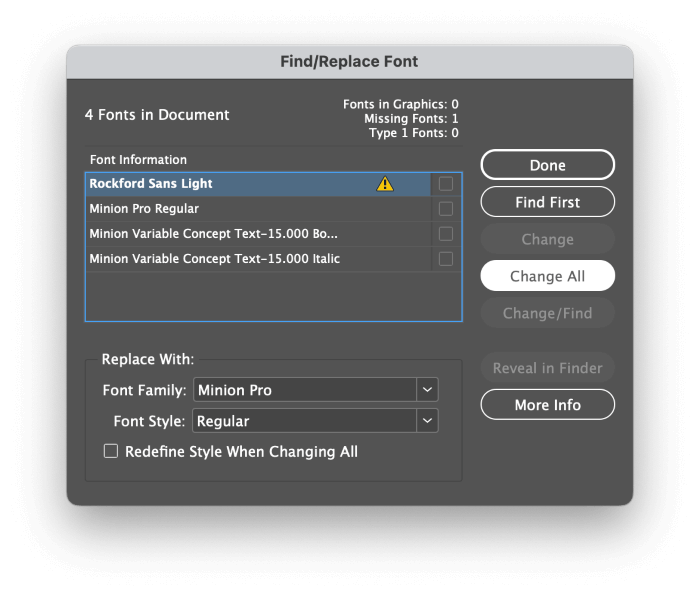Tick checkbox beside Minion Pro Regular
Screen dimensions: 700x594
pos(446,209)
